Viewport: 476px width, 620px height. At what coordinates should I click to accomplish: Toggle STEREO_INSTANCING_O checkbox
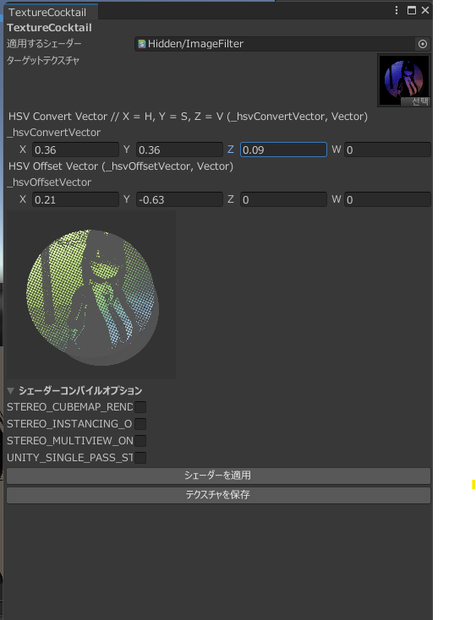(x=140, y=424)
